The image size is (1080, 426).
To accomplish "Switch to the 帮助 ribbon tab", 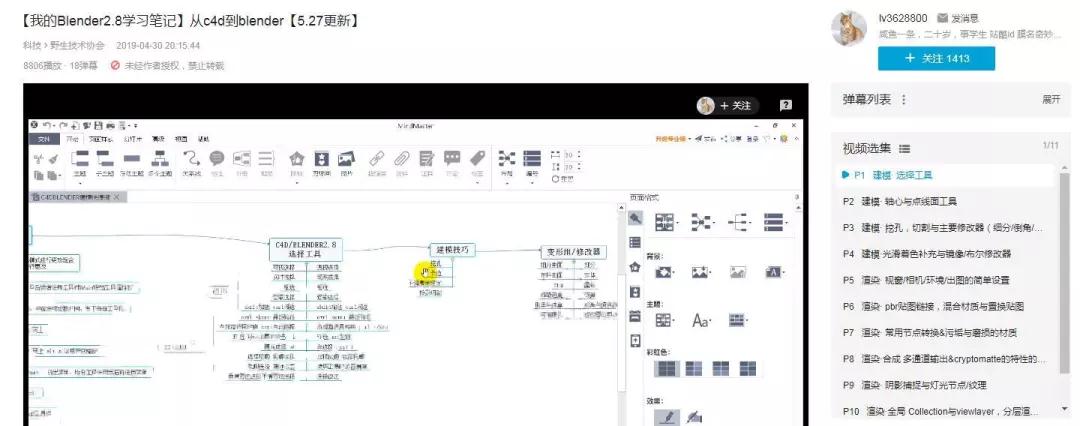I will point(204,139).
